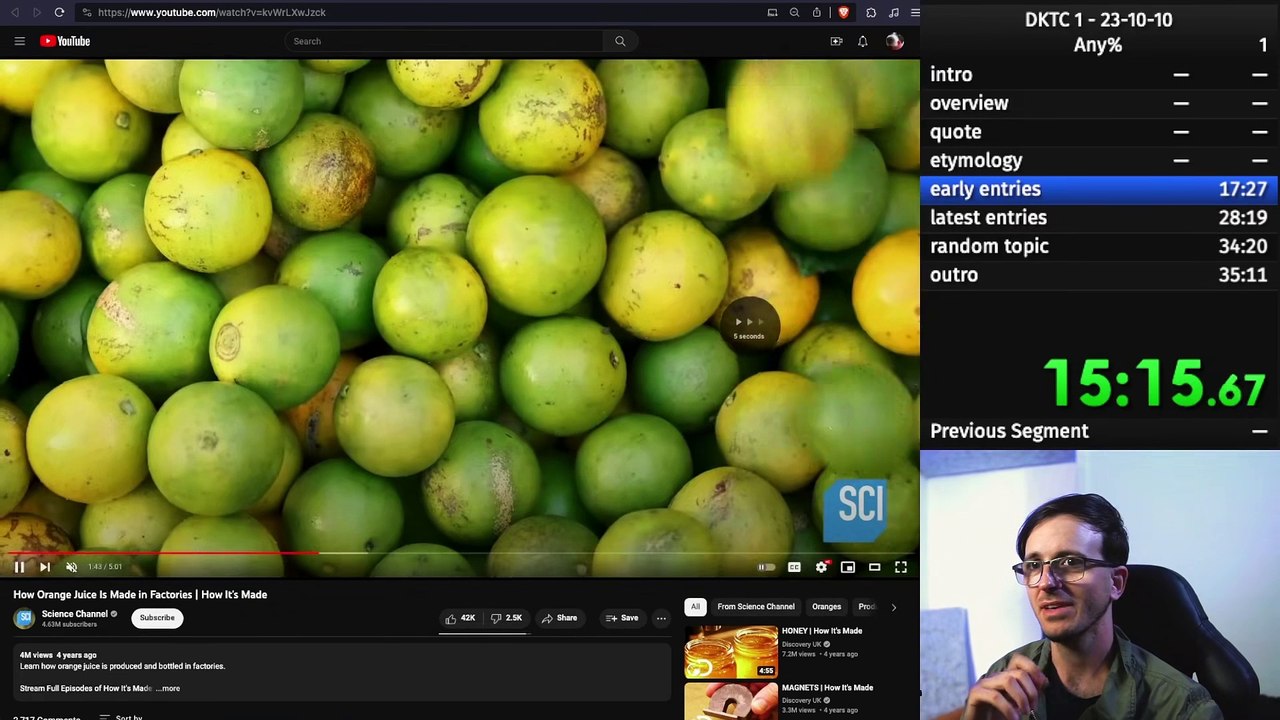
Task: Open the YouTube Create video icon
Action: 836,41
